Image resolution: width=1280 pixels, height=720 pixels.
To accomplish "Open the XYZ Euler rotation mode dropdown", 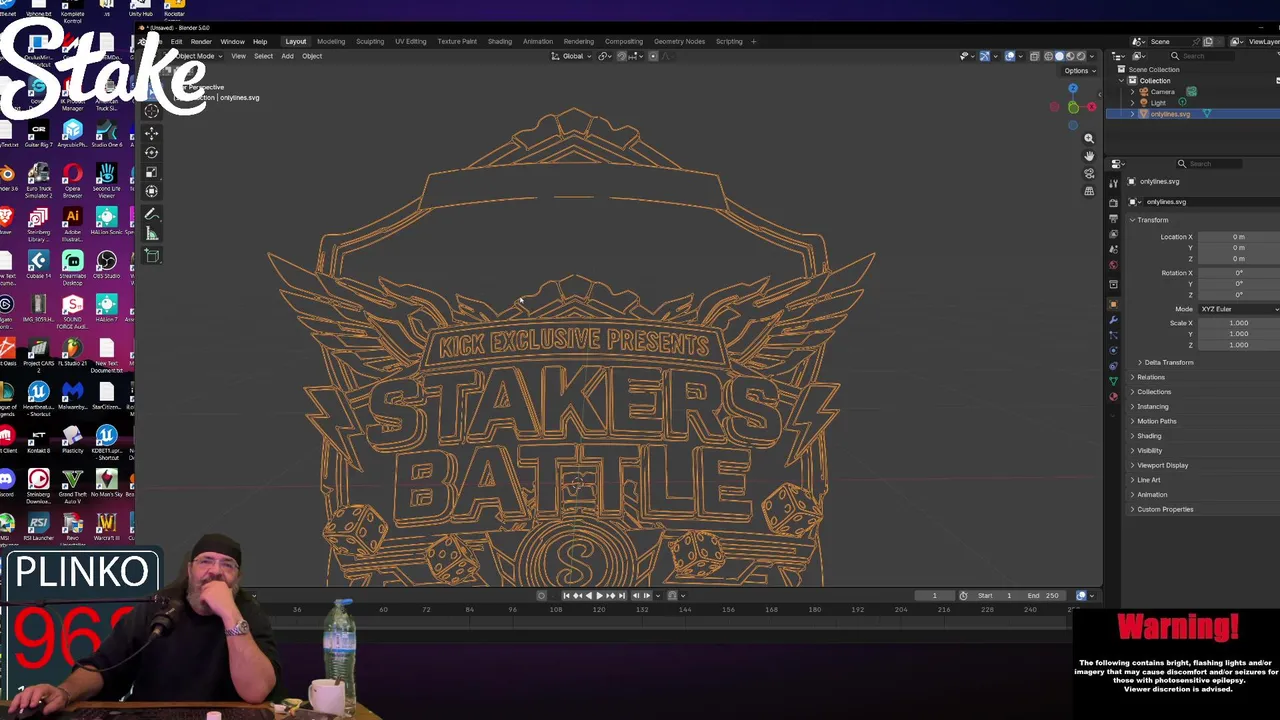I will point(1240,309).
